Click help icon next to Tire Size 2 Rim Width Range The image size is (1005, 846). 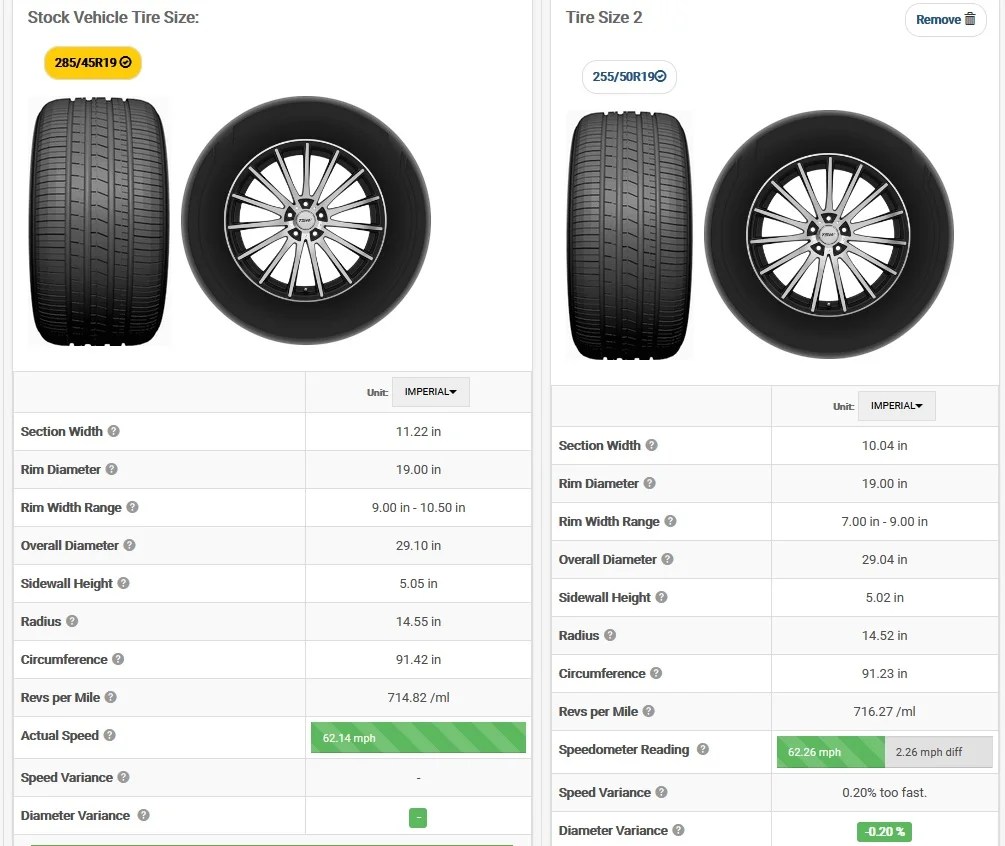coord(670,521)
